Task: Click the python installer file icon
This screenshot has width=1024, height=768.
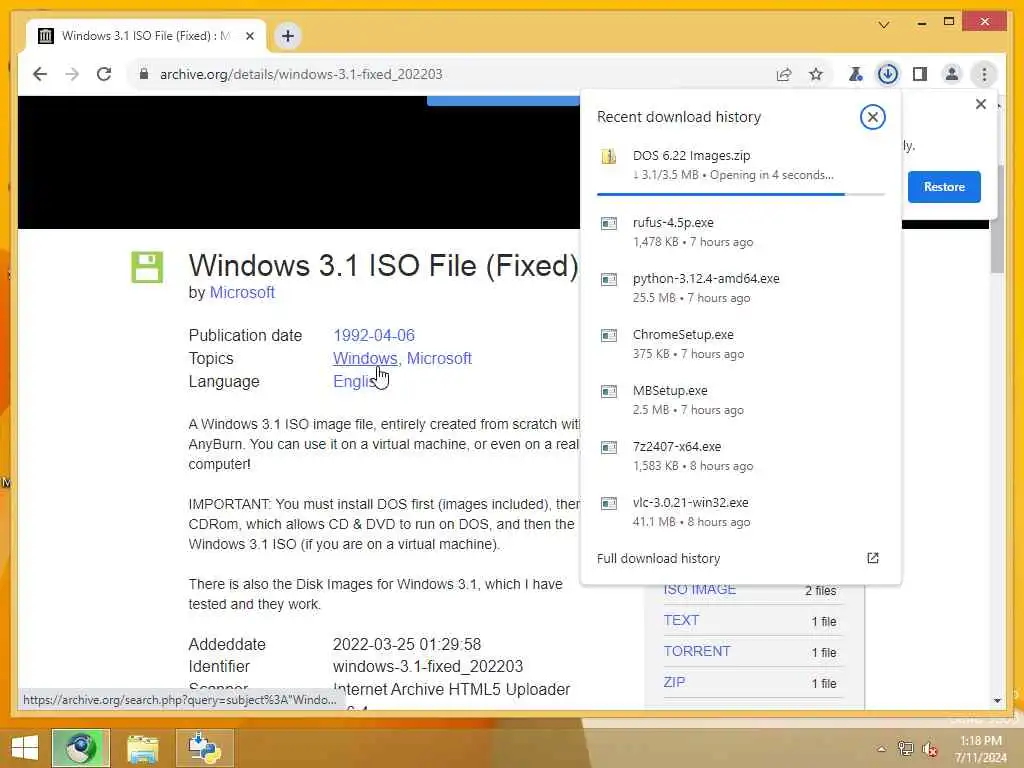Action: coord(609,280)
